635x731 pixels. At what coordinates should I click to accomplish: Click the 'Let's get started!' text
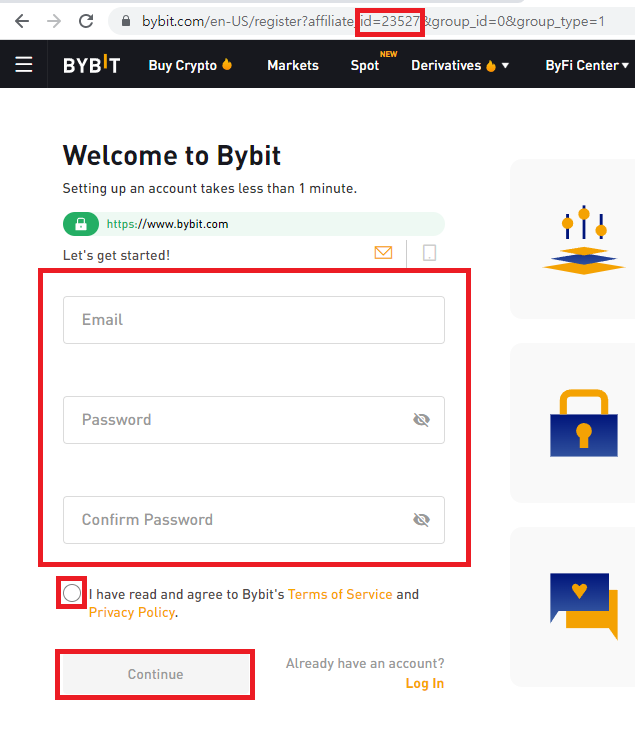pyautogui.click(x=116, y=255)
